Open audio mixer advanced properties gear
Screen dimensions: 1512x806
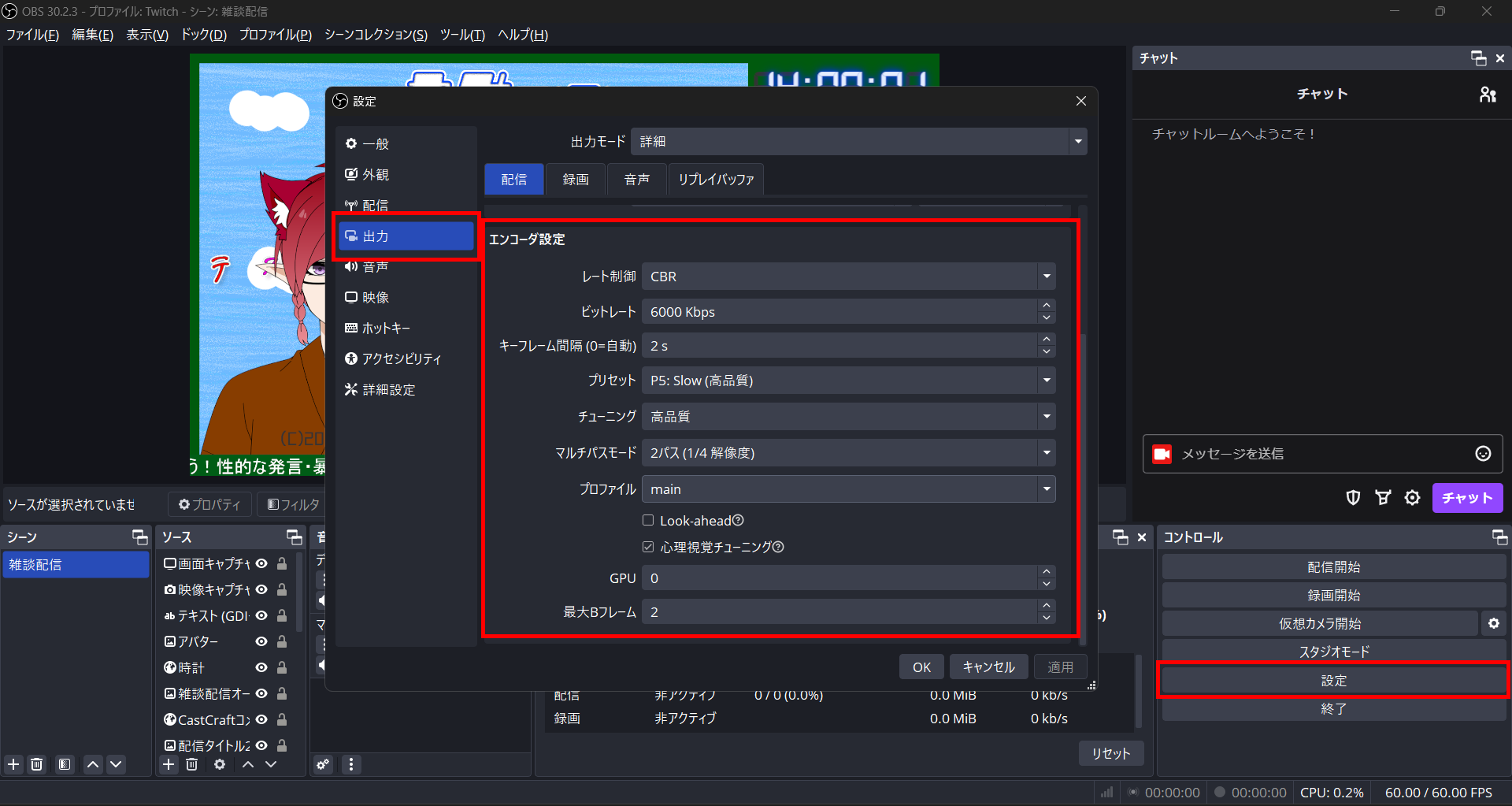point(323,764)
